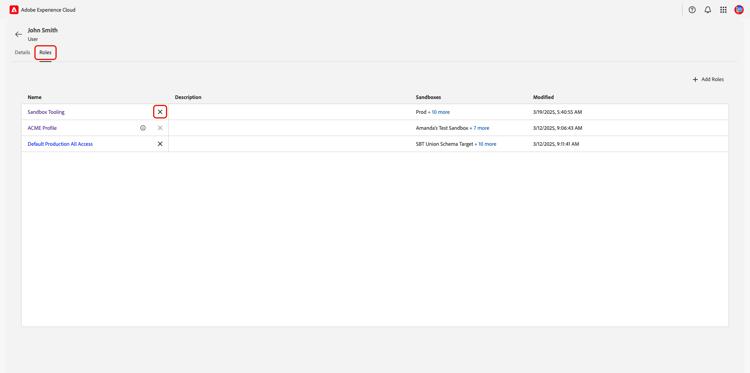Screen dimensions: 750x373
Task: Click the Prod sandbox text
Action: pos(421,112)
